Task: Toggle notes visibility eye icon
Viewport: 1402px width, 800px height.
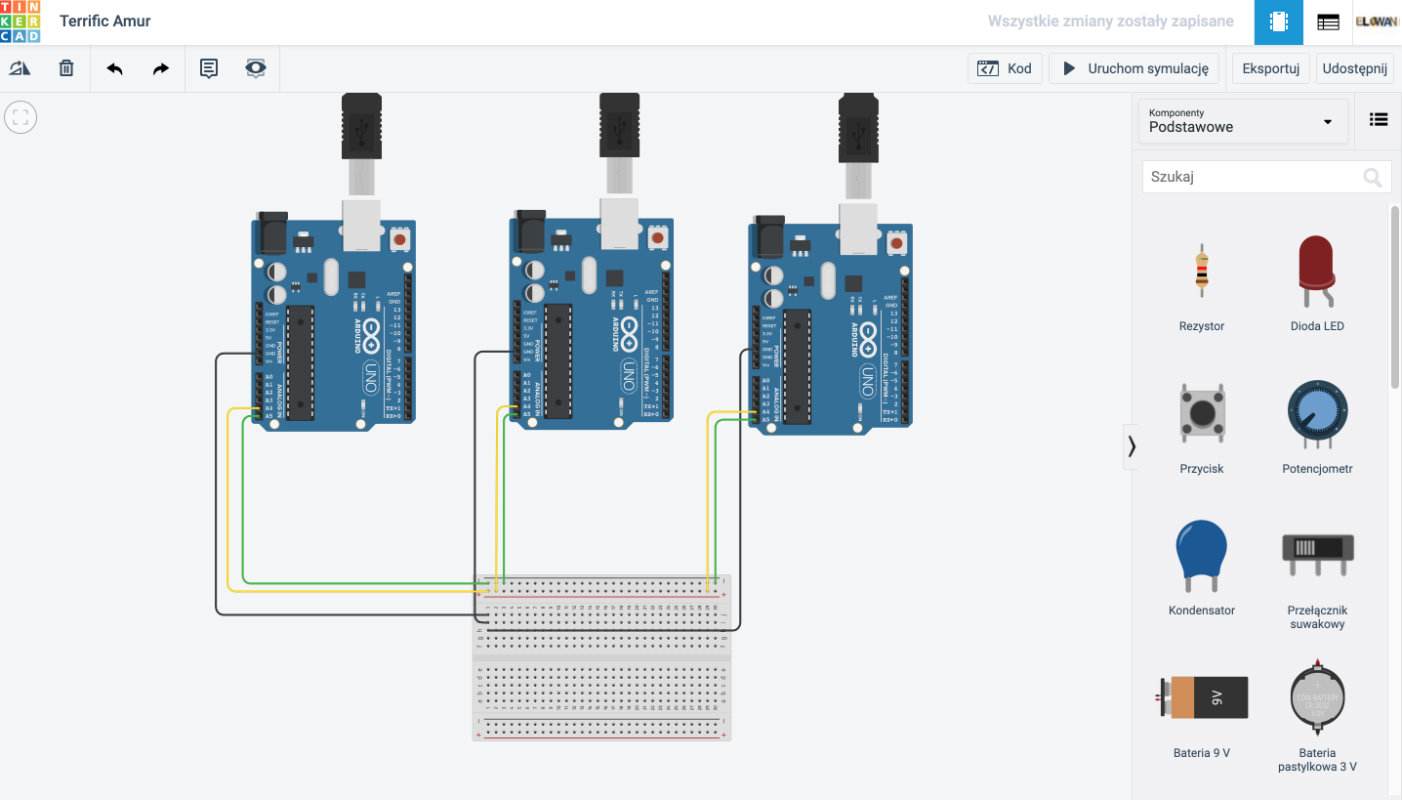Action: pyautogui.click(x=256, y=68)
